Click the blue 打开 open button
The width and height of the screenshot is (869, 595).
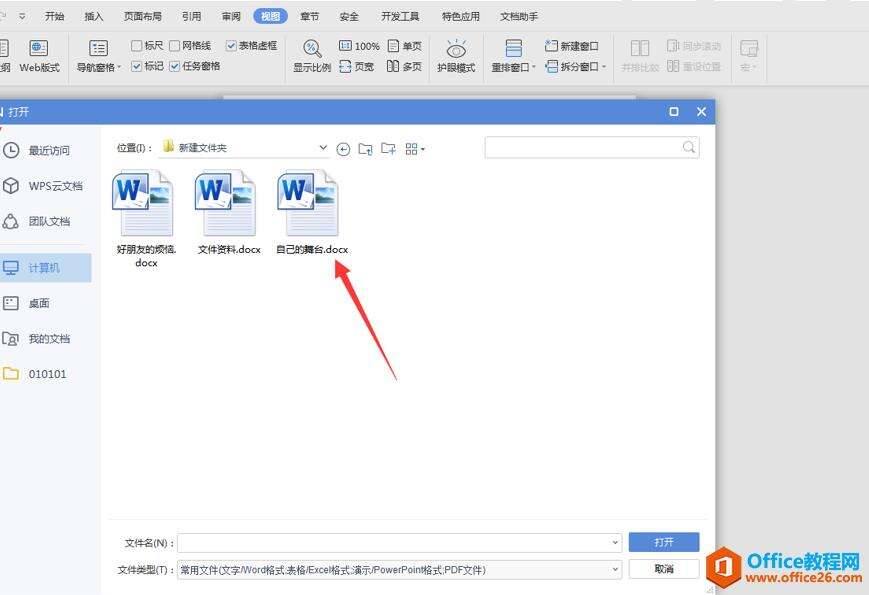(664, 542)
